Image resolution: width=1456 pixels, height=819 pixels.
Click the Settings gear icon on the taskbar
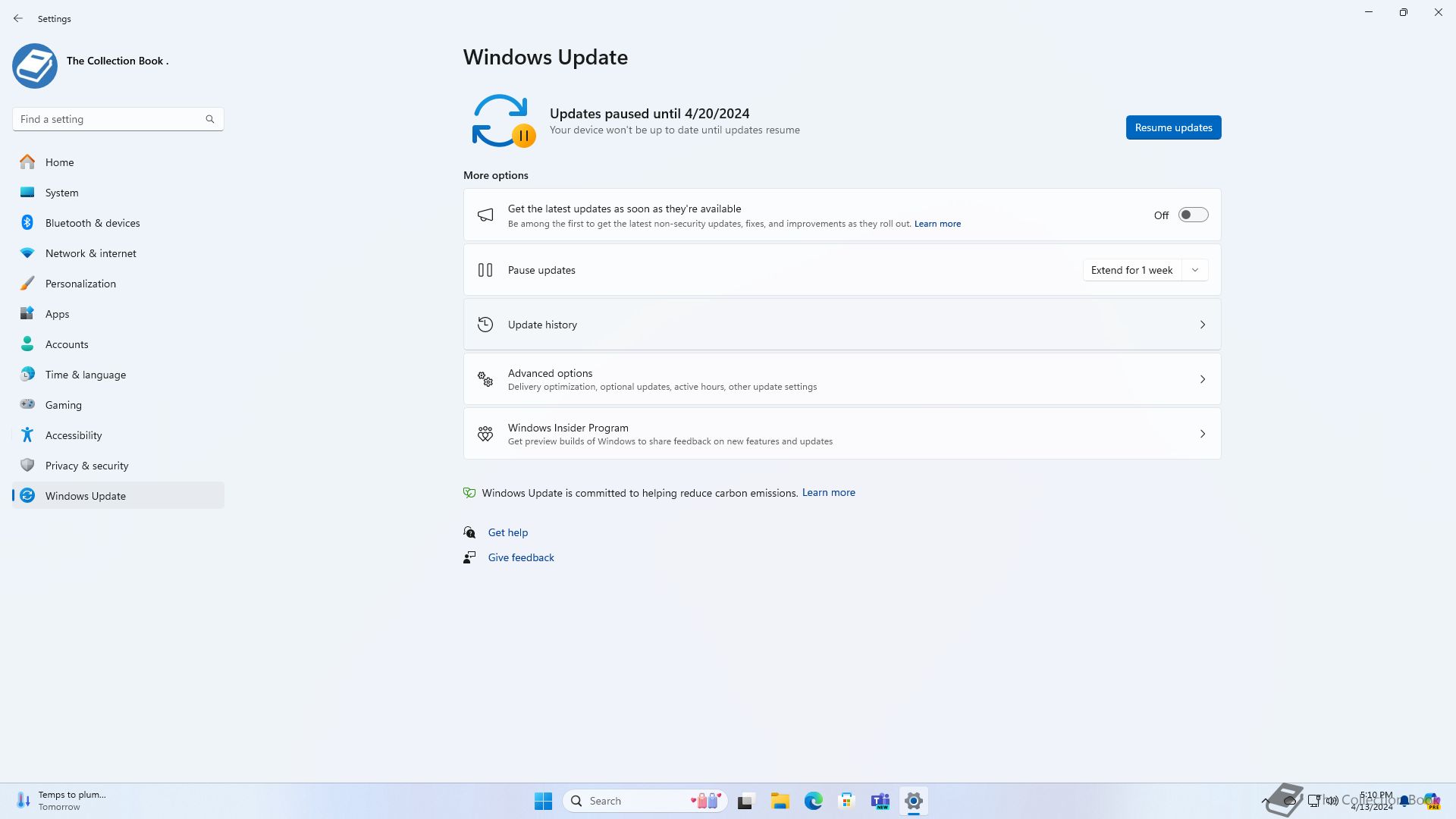point(913,801)
